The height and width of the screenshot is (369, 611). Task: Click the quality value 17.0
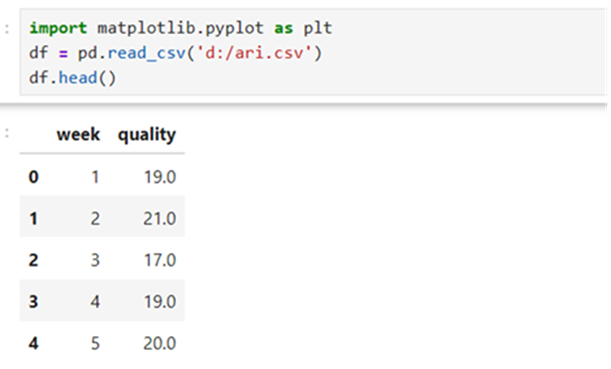160,260
